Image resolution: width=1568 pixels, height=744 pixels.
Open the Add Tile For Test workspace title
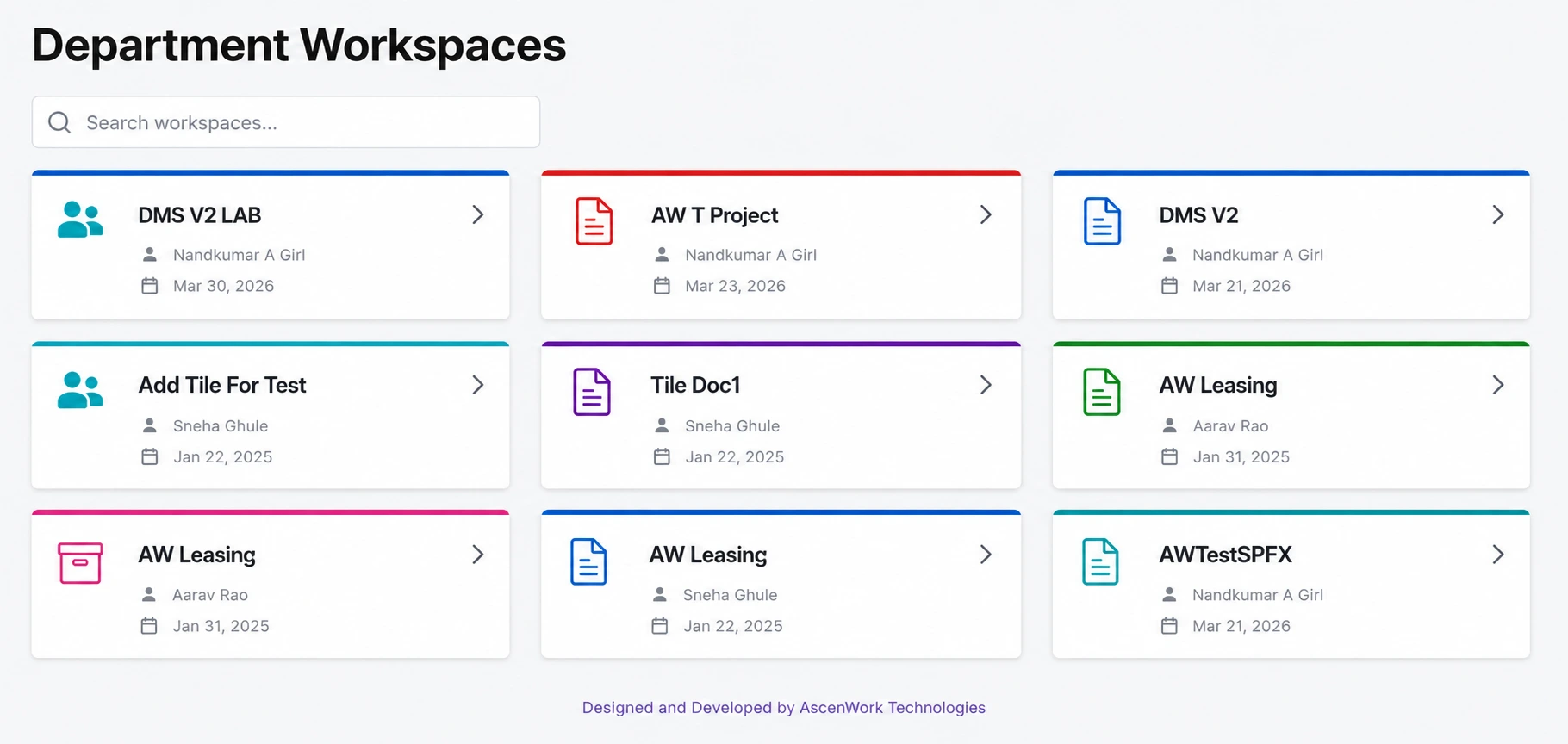pyautogui.click(x=222, y=385)
